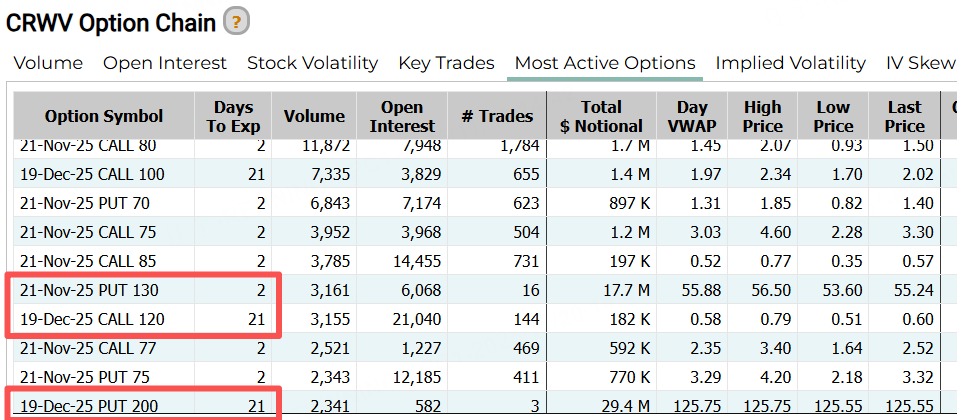Screen dimensions: 957x420
Task: Click the help question mark icon
Action: click(236, 20)
